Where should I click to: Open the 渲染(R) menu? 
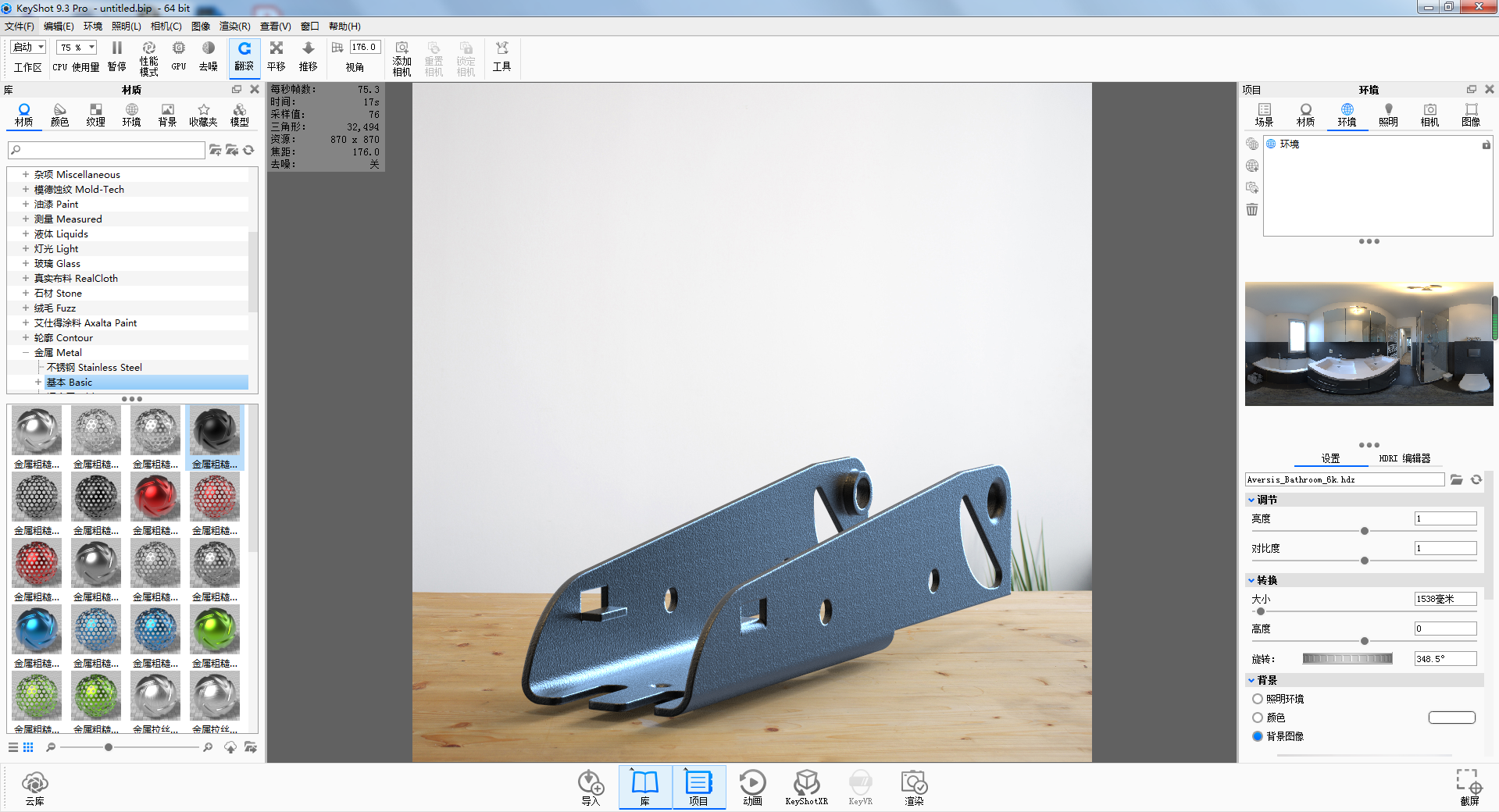(235, 27)
